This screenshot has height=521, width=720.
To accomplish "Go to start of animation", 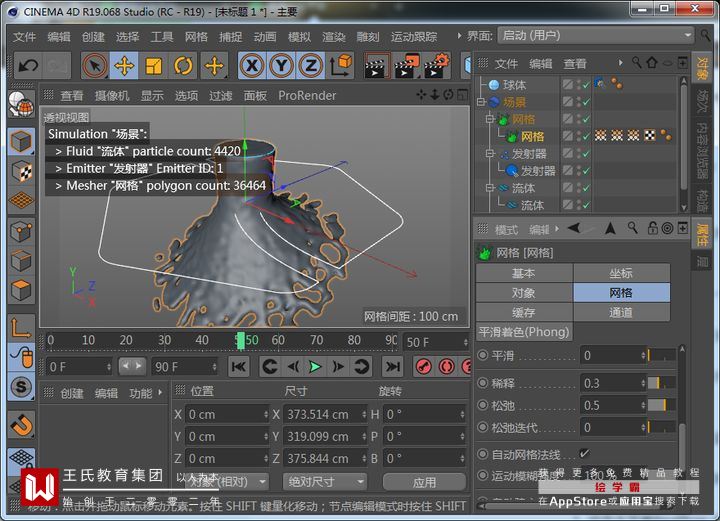I will (239, 367).
